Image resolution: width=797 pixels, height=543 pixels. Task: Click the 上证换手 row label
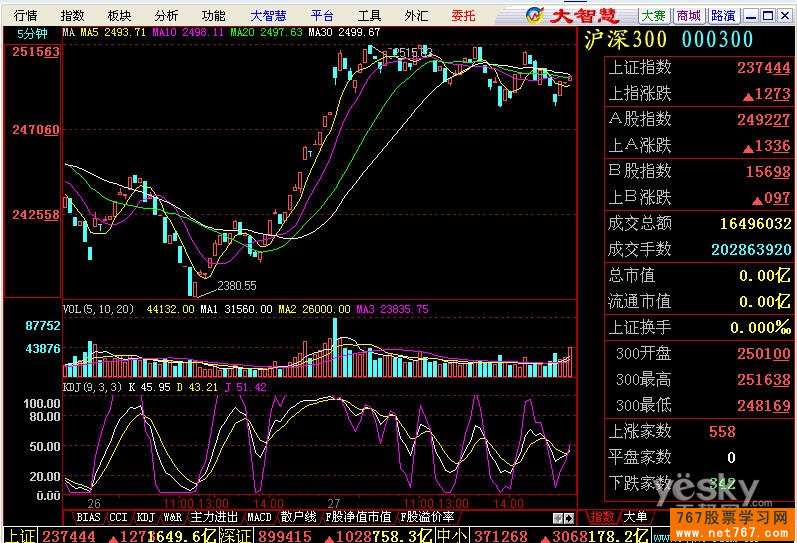[639, 327]
